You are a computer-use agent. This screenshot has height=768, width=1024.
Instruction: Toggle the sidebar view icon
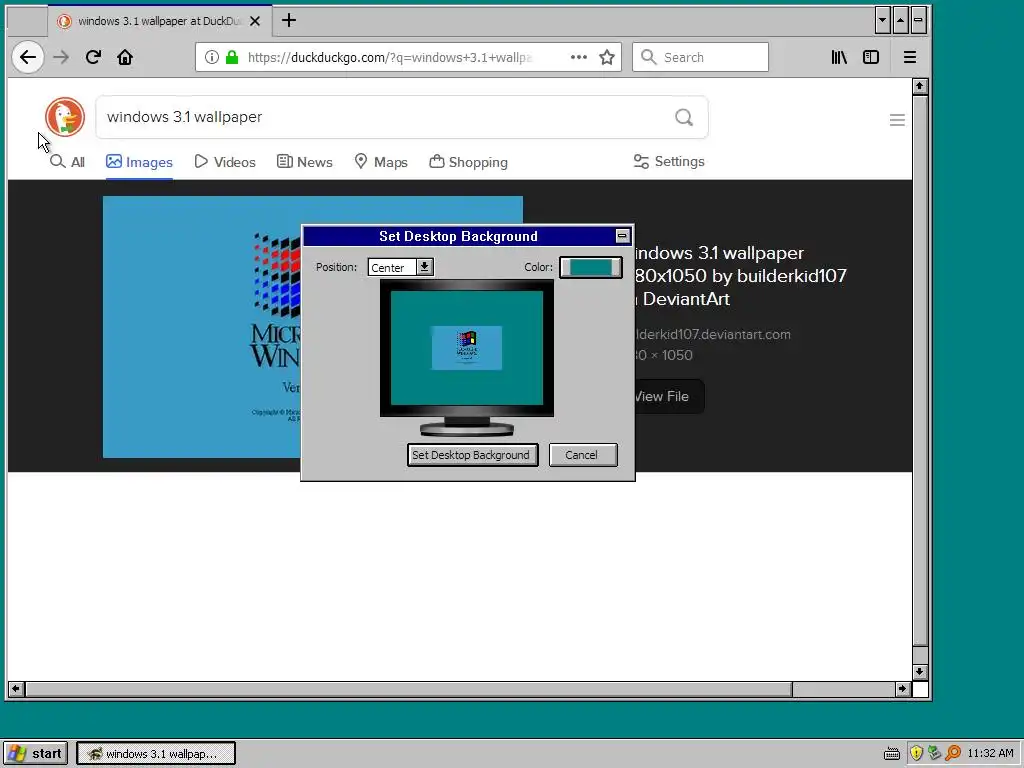click(x=871, y=57)
